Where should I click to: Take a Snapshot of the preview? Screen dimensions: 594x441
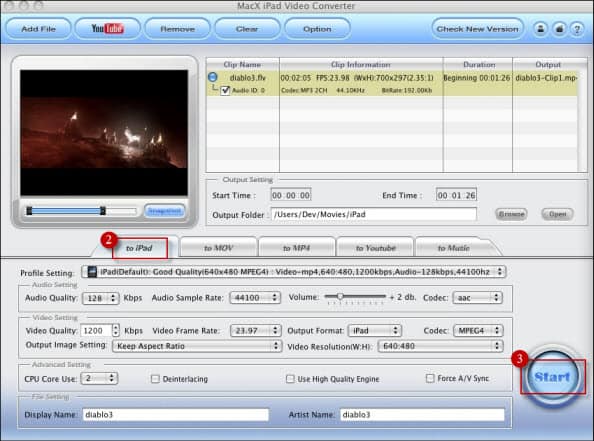[164, 211]
